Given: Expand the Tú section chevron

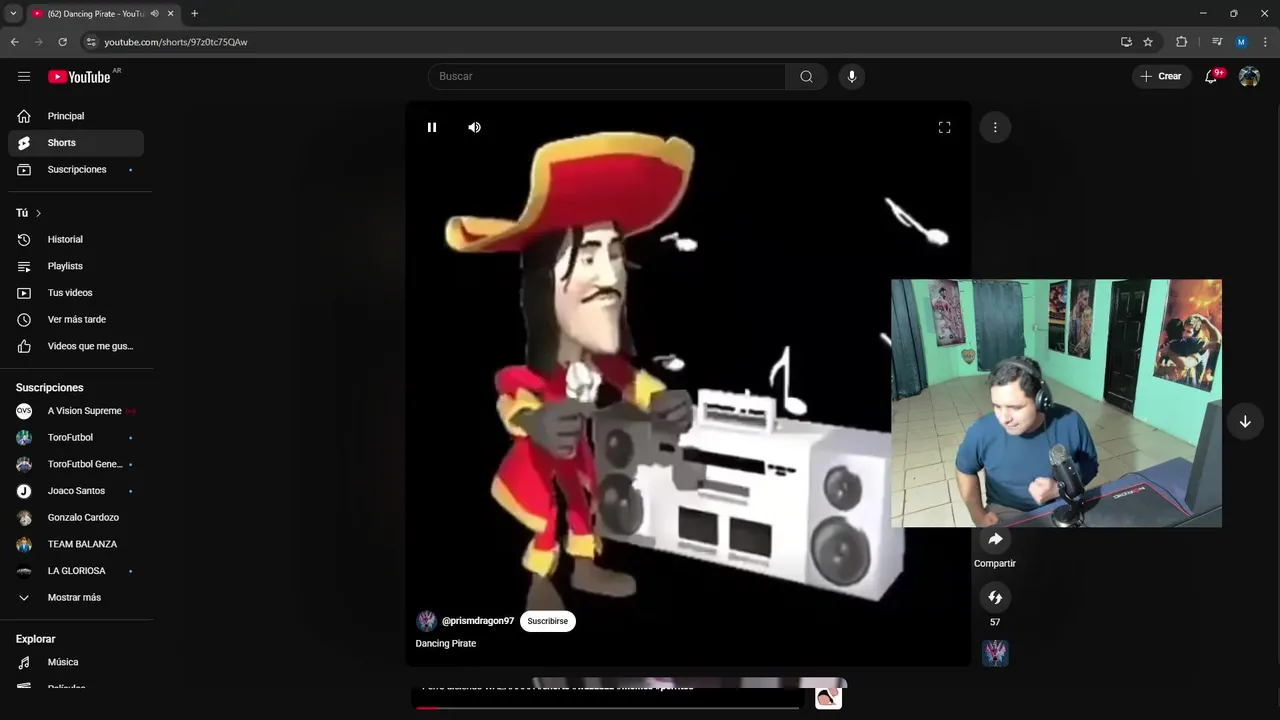Looking at the screenshot, I should click(38, 213).
